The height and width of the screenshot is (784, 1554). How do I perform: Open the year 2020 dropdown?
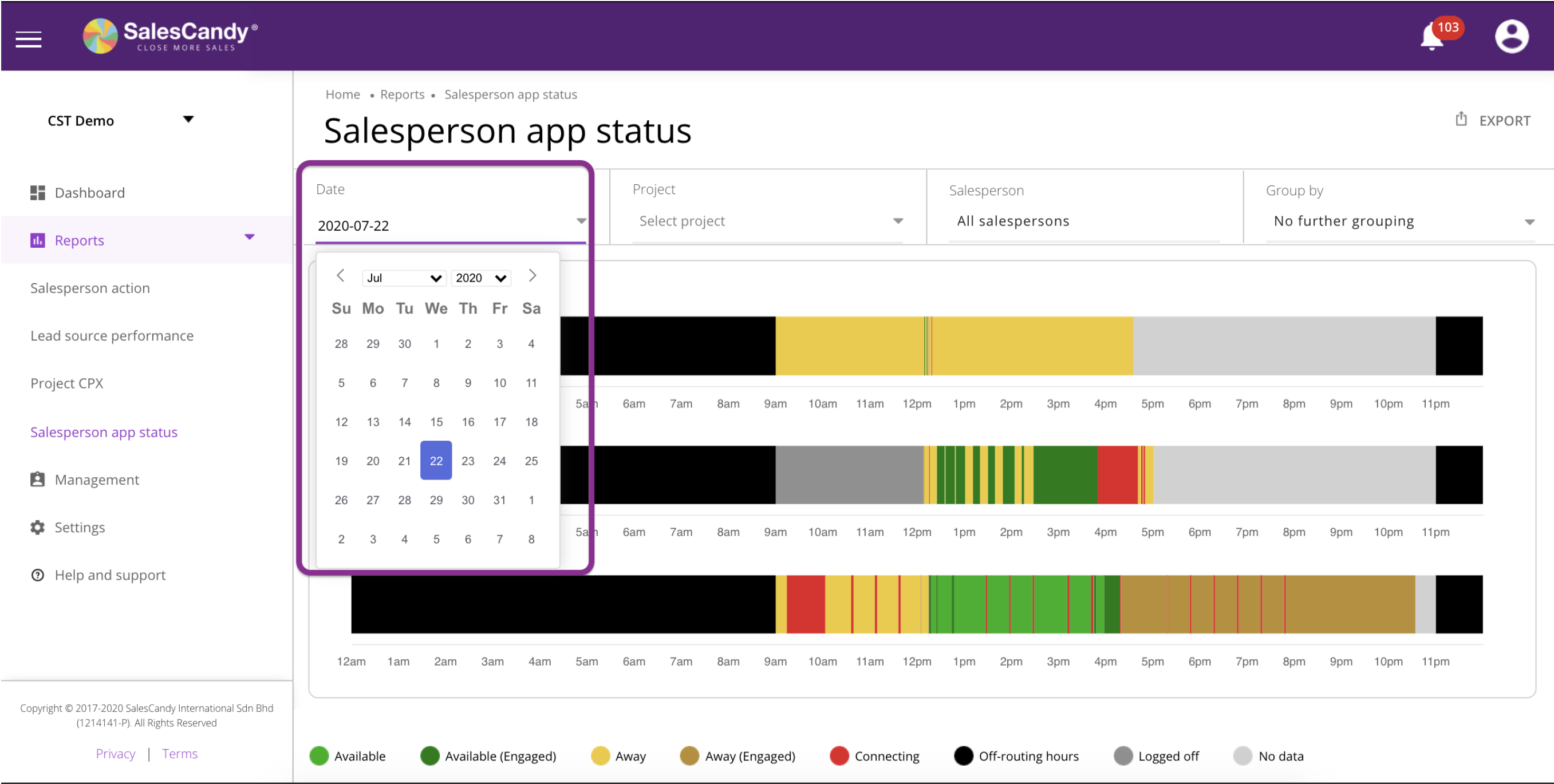[x=480, y=278]
